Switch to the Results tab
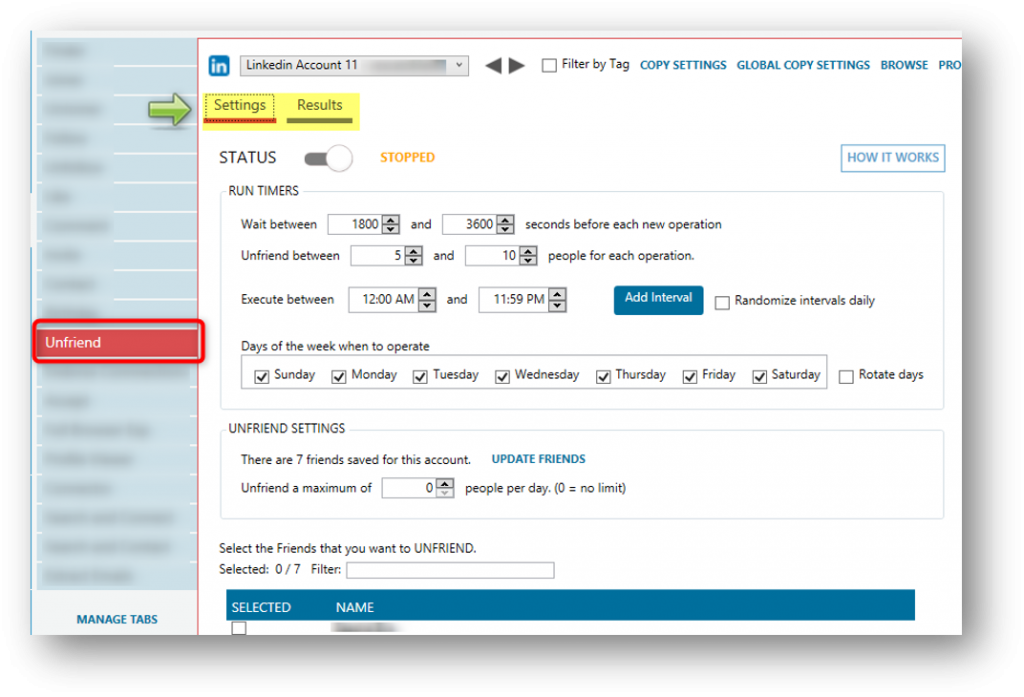The width and height of the screenshot is (1024, 697). tap(319, 106)
